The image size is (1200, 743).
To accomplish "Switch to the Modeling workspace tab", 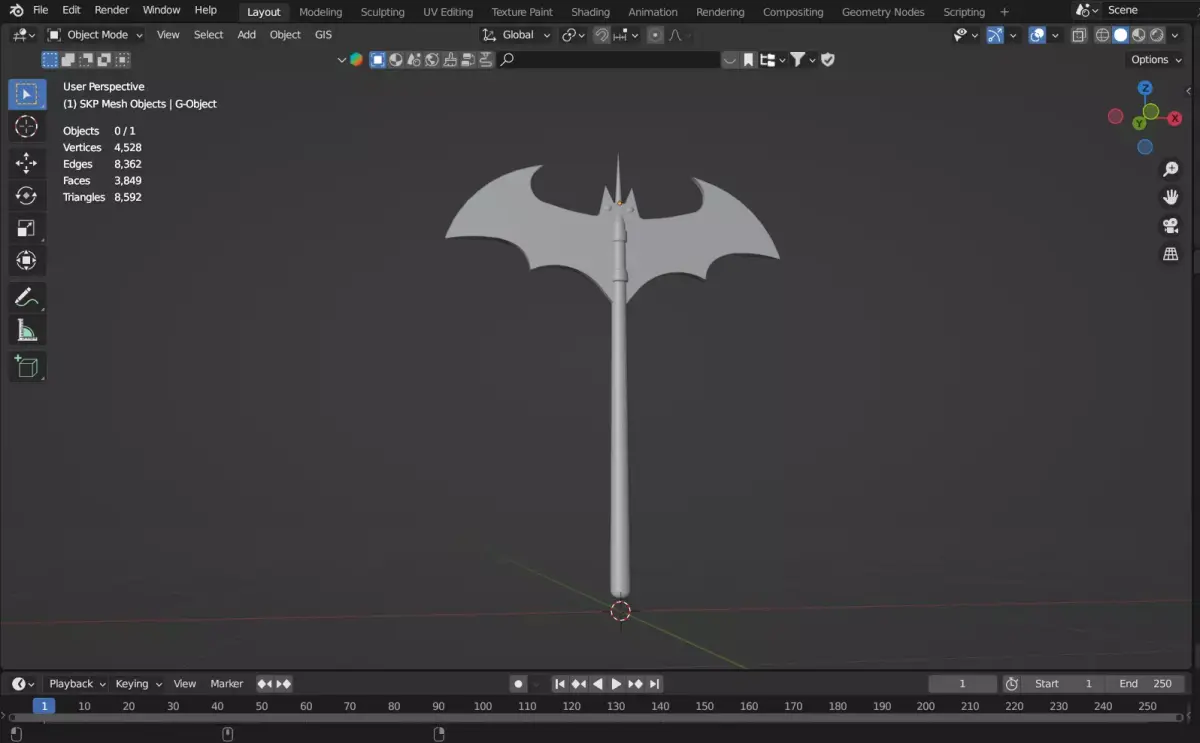I will point(321,12).
